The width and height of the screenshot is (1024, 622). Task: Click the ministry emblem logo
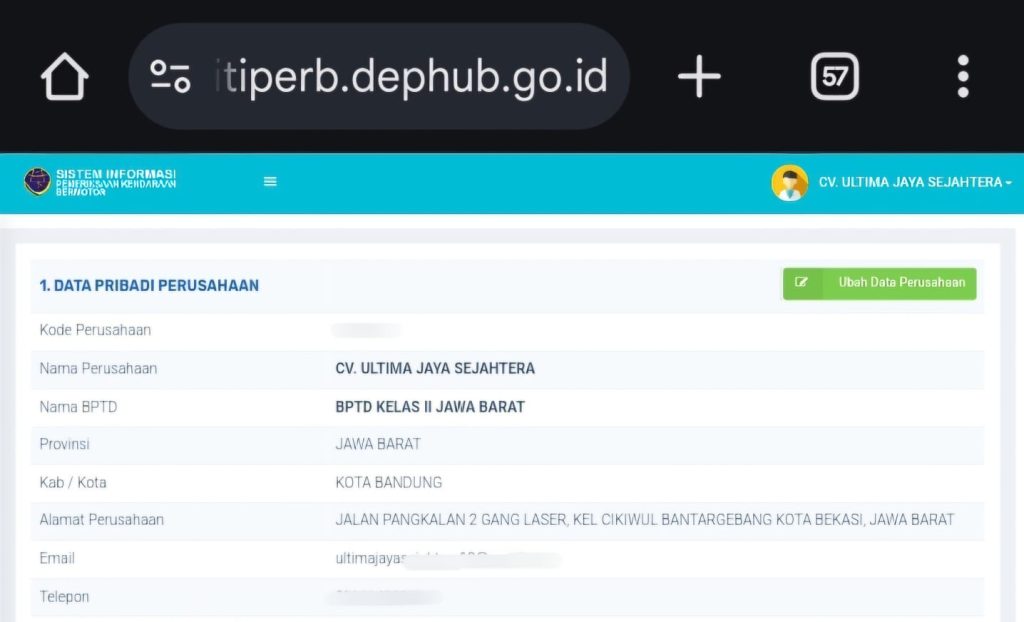pos(37,181)
